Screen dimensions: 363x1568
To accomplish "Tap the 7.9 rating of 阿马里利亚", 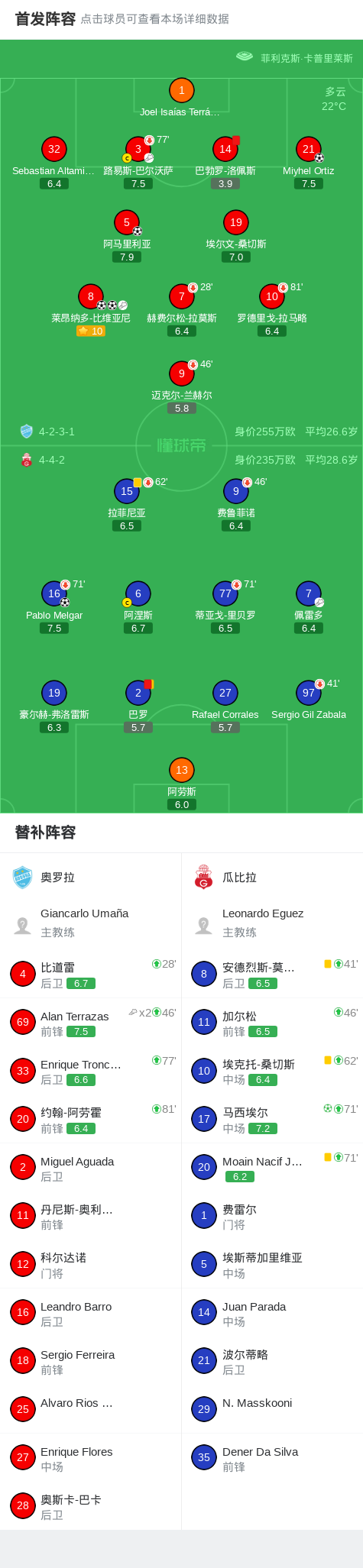I will [127, 257].
